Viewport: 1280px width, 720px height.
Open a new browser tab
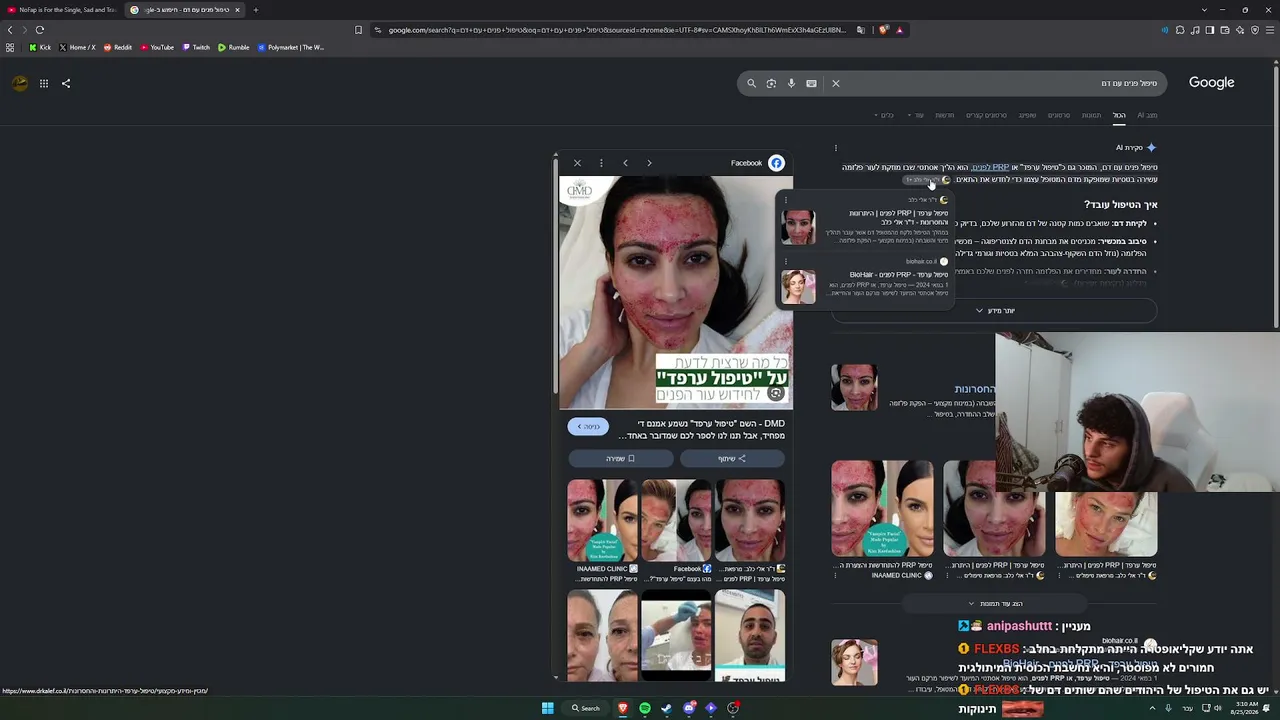[255, 10]
